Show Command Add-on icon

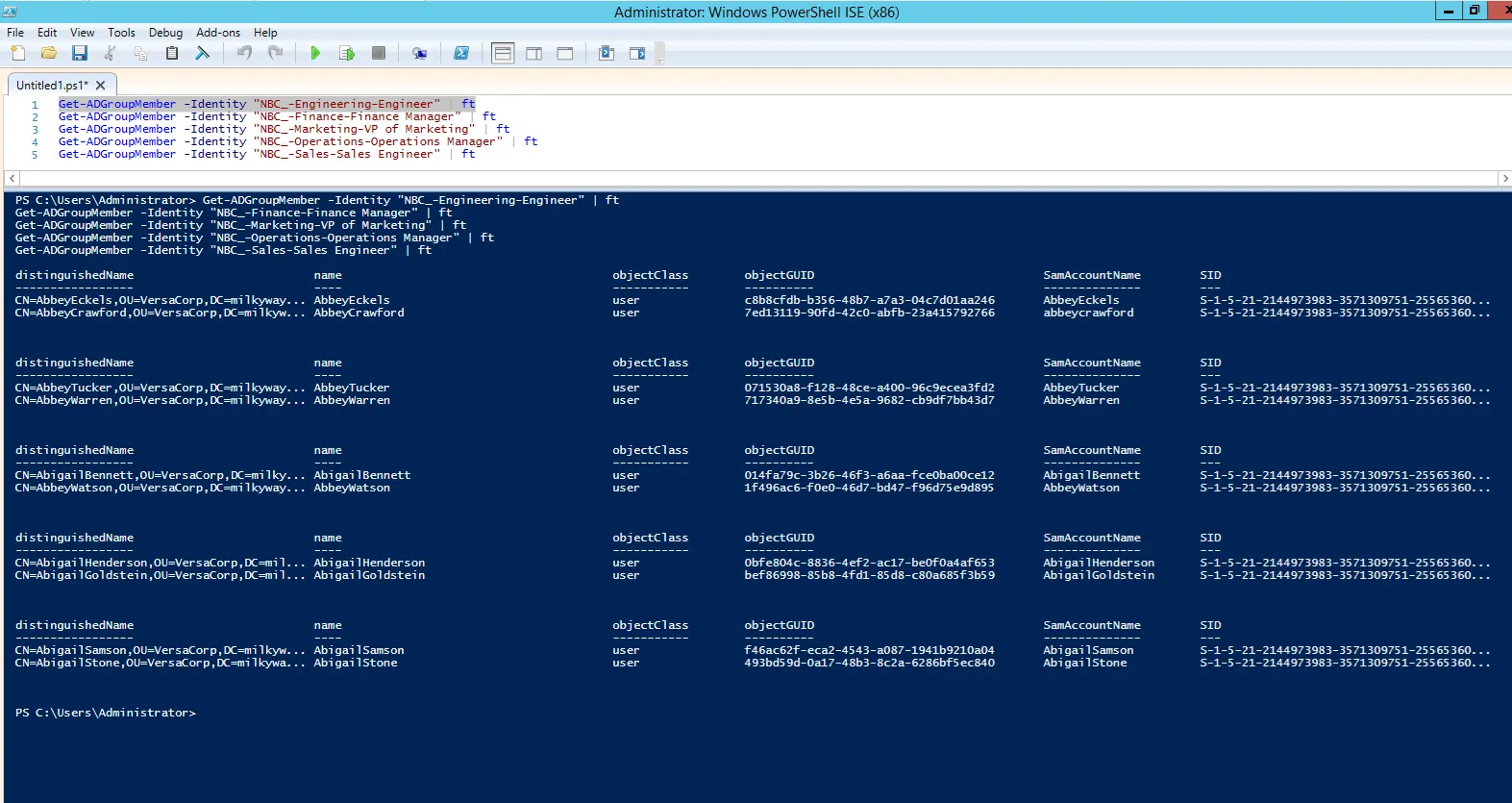click(x=637, y=53)
